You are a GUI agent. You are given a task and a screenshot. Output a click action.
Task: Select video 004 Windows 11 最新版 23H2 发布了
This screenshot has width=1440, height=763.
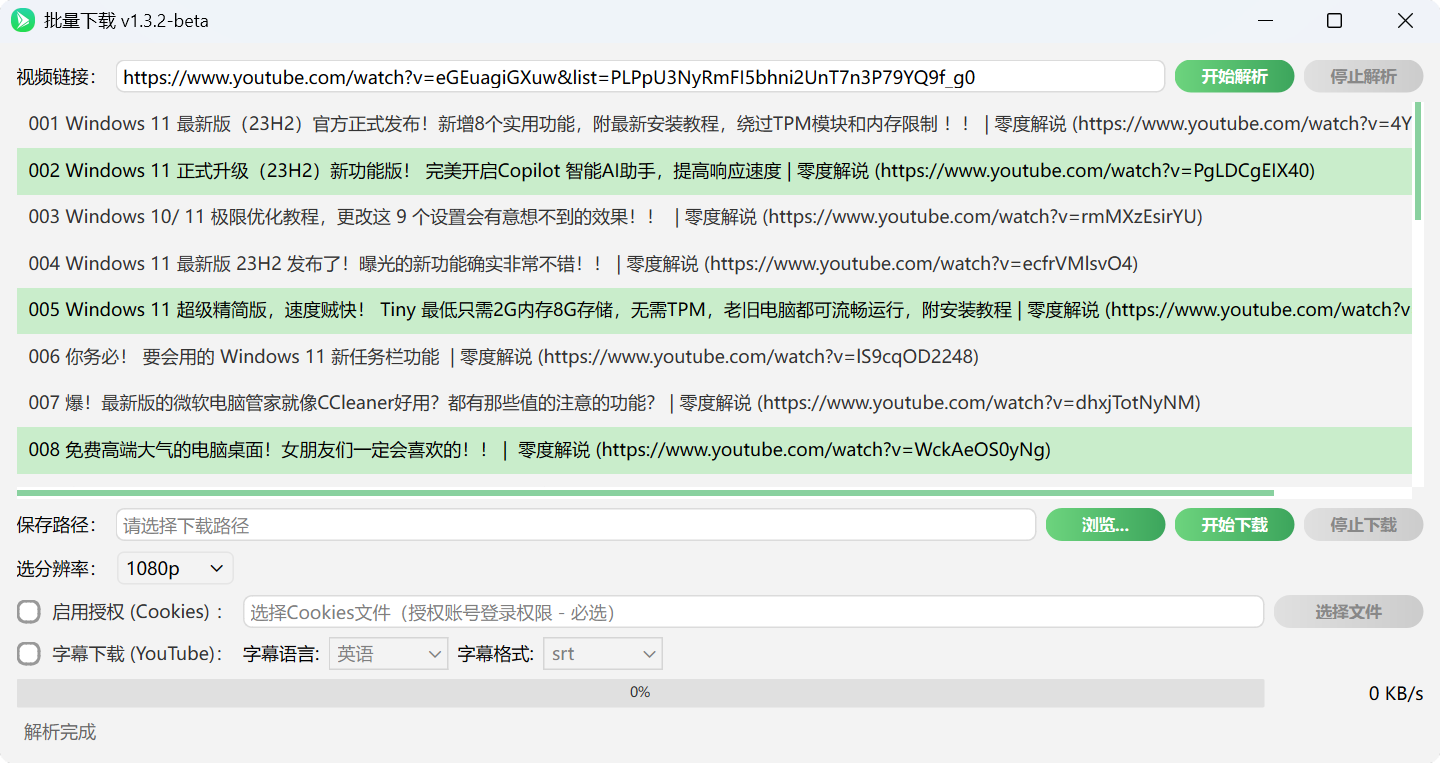(x=714, y=264)
